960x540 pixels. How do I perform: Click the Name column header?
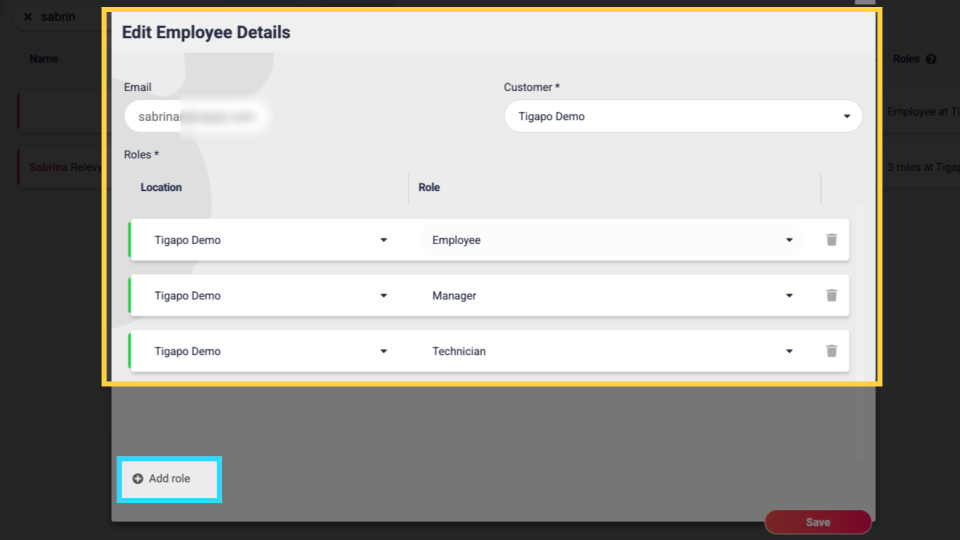click(44, 59)
